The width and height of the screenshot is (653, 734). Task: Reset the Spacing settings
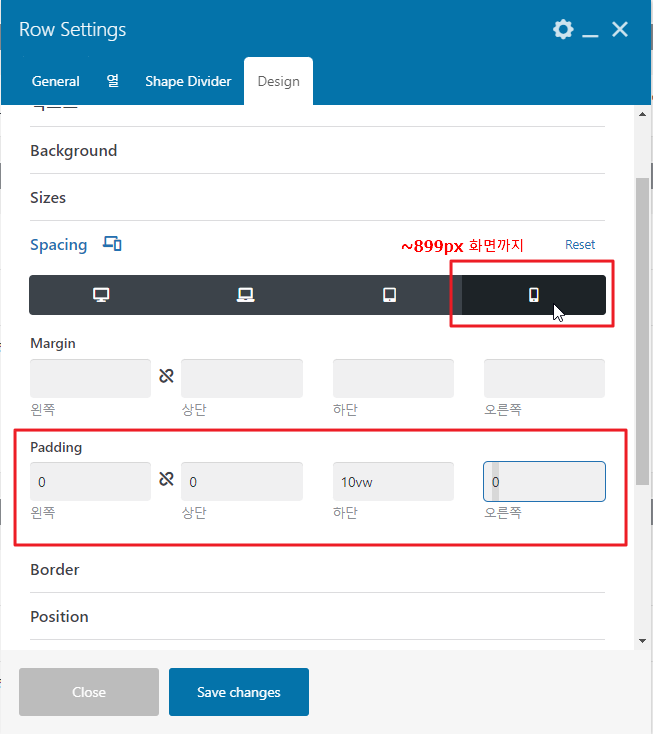pyautogui.click(x=580, y=244)
